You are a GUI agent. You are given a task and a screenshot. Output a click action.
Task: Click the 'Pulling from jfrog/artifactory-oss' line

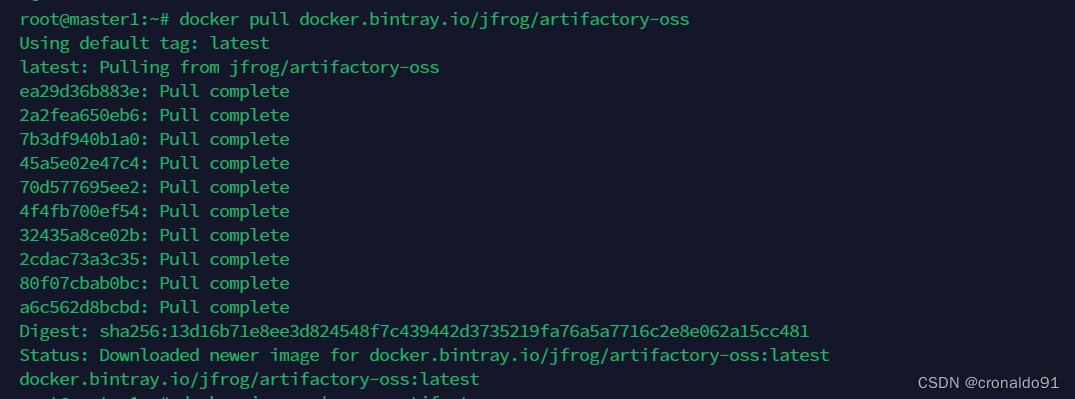coord(230,67)
